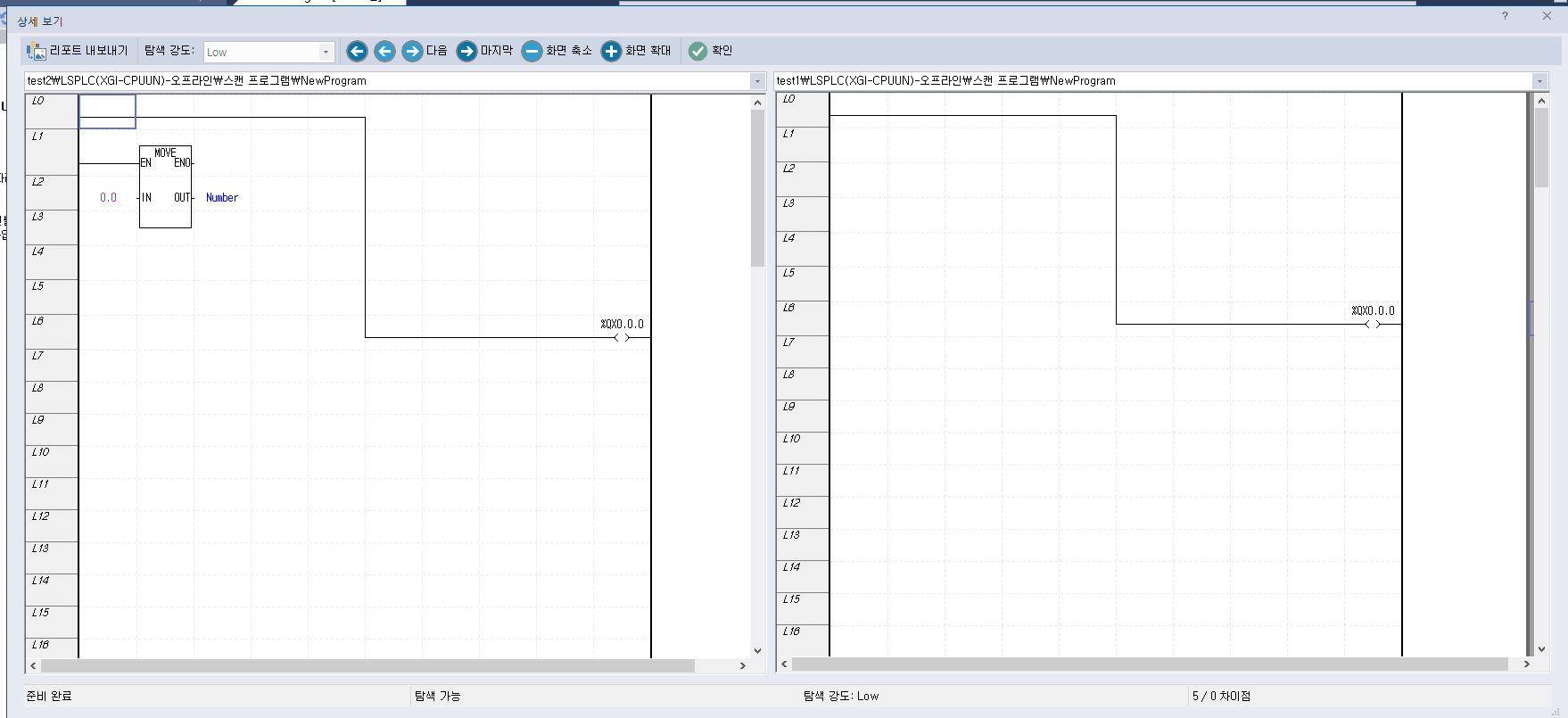The width and height of the screenshot is (1568, 718).
Task: Click the 리포트 내보내기 export report button
Action: 78,51
